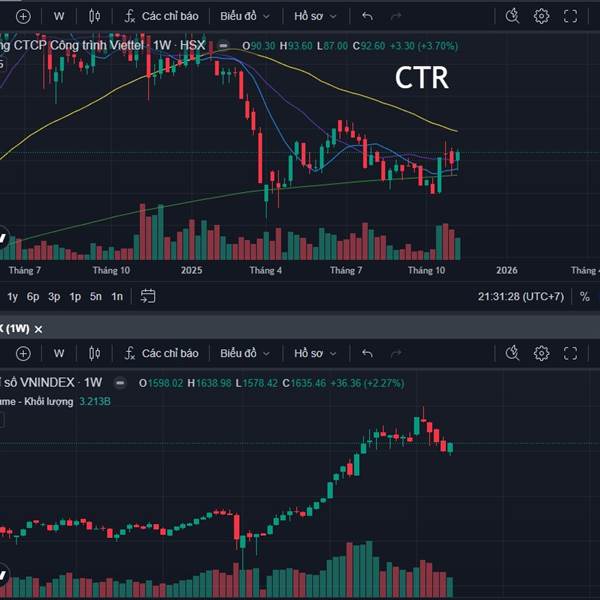Image resolution: width=600 pixels, height=600 pixels.
Task: Redo action in CTR chart toolbar
Action: pos(396,16)
